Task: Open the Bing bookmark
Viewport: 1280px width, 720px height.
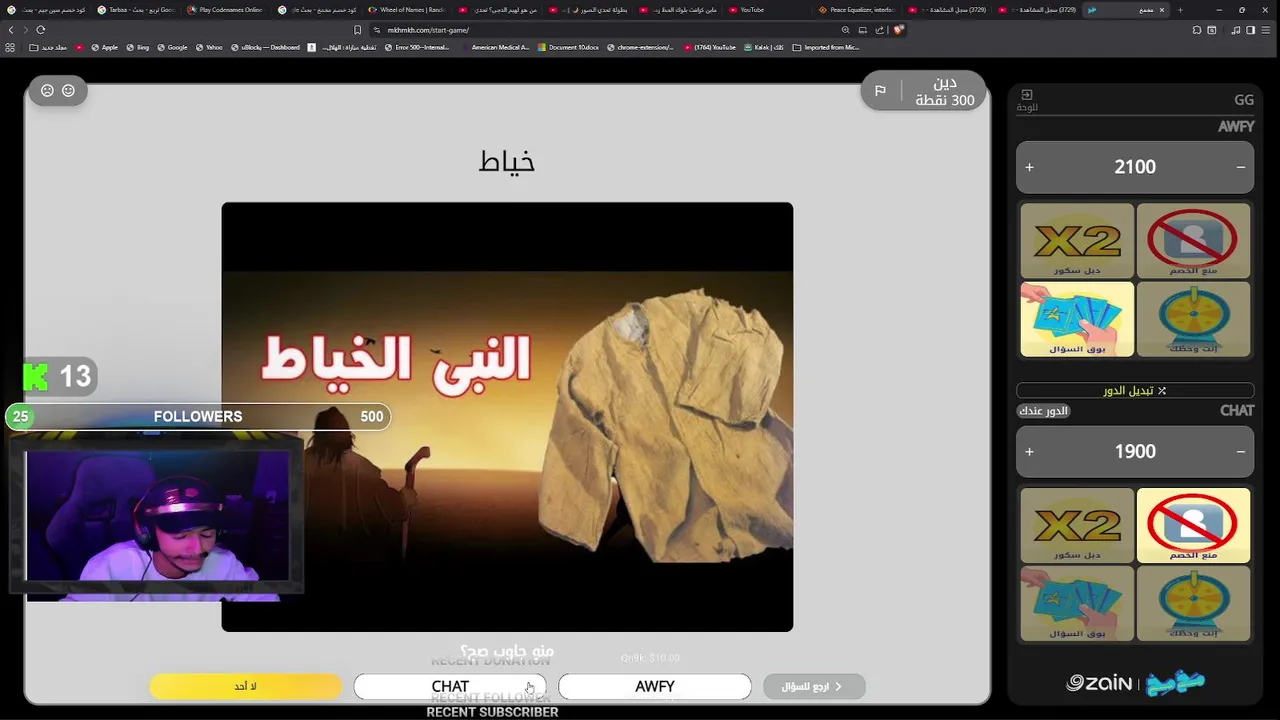Action: pos(138,47)
